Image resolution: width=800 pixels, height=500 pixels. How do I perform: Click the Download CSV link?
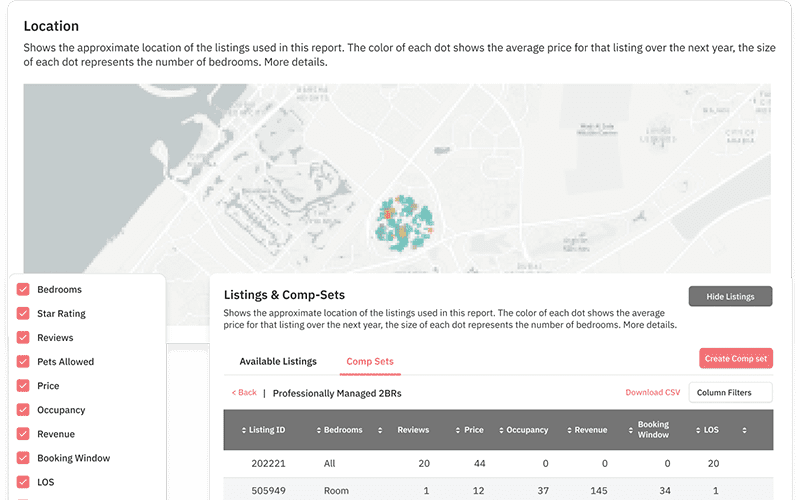[x=652, y=393]
